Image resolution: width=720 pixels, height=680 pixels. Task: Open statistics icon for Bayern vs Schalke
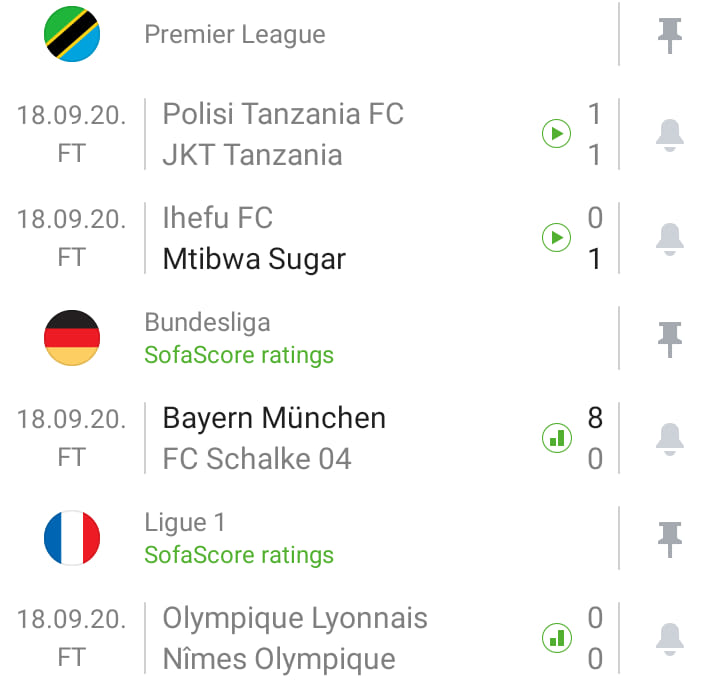(557, 438)
